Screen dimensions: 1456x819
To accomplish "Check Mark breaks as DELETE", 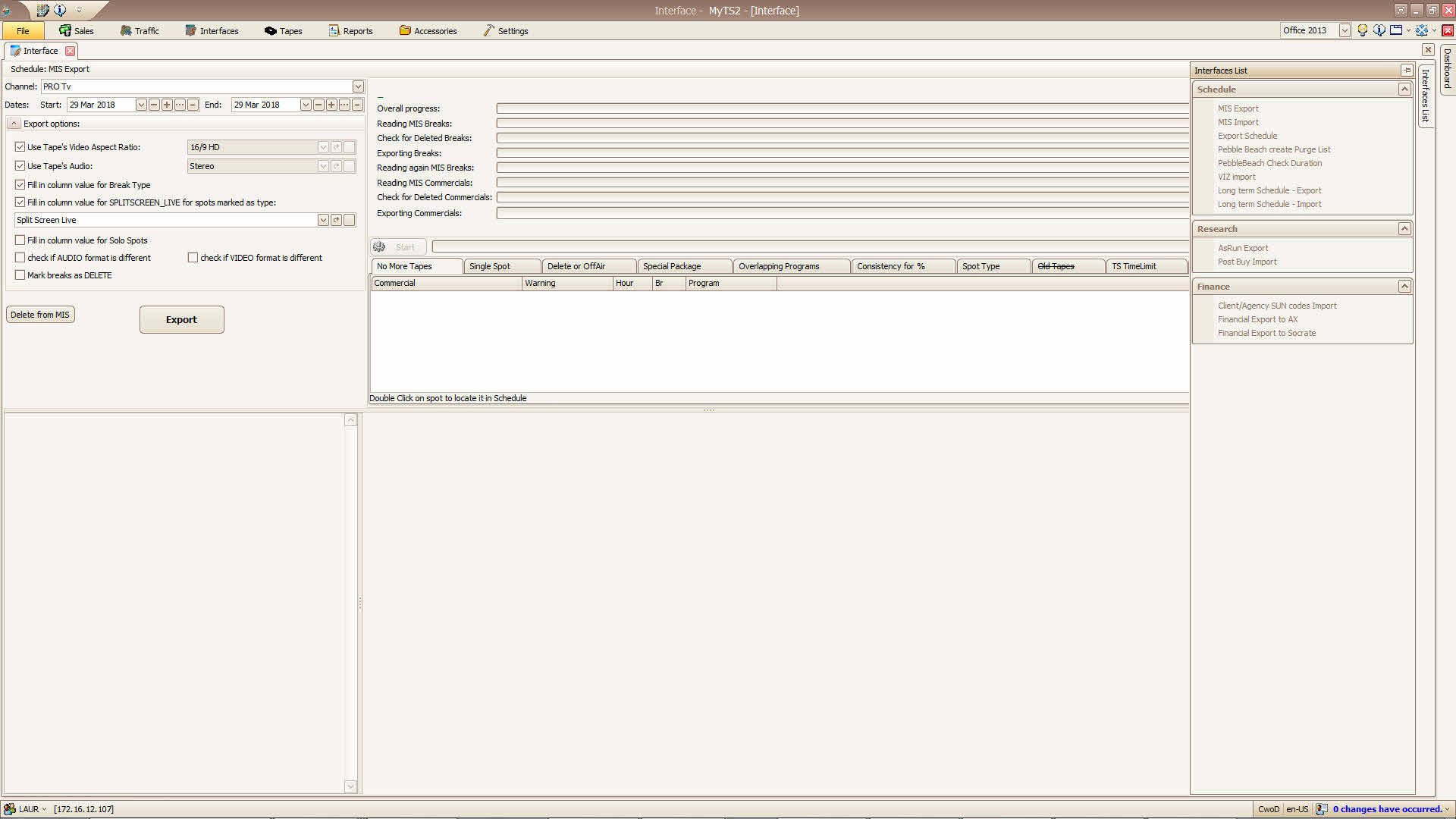I will [20, 275].
